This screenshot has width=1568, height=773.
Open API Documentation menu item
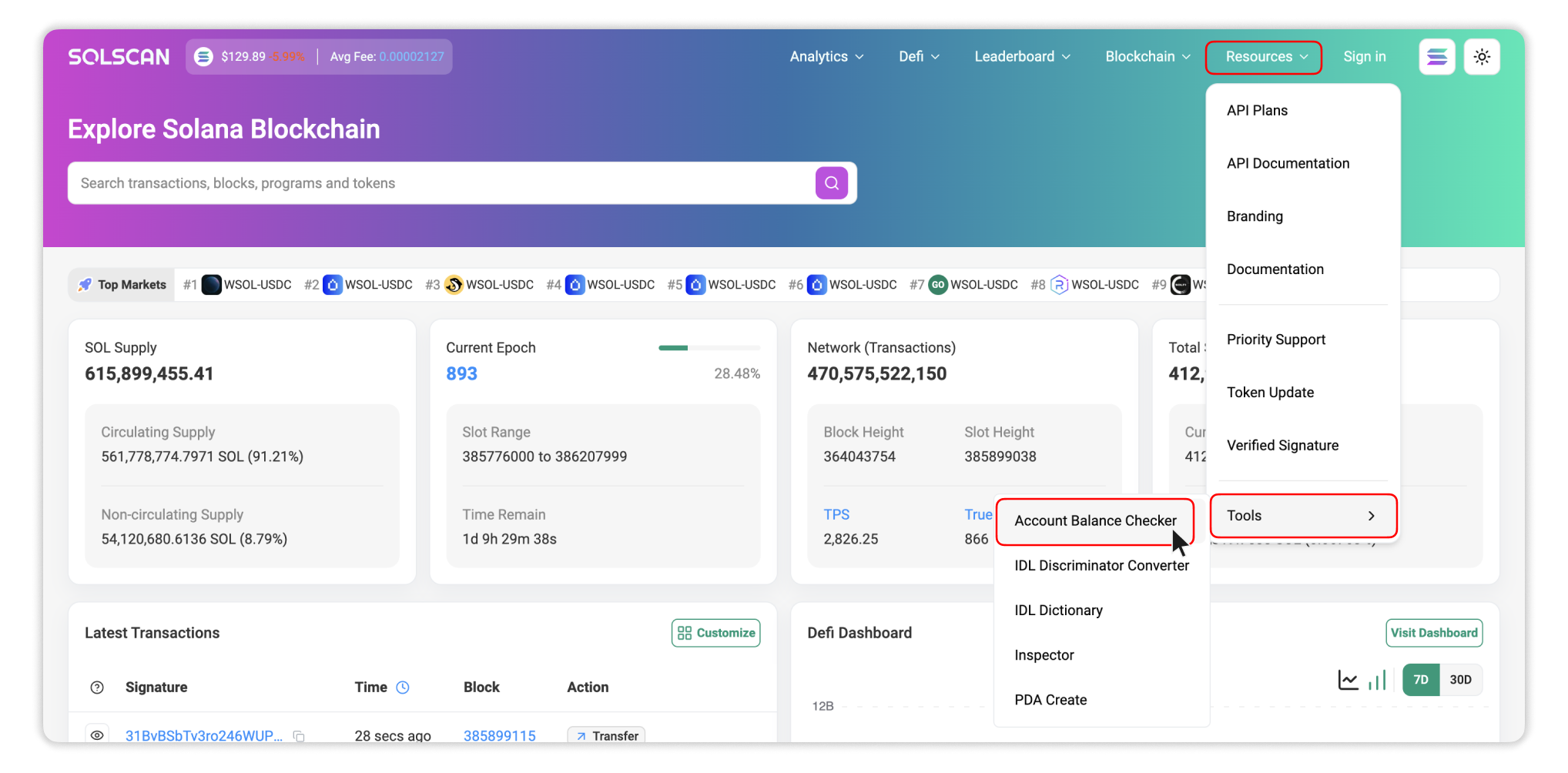coord(1288,163)
